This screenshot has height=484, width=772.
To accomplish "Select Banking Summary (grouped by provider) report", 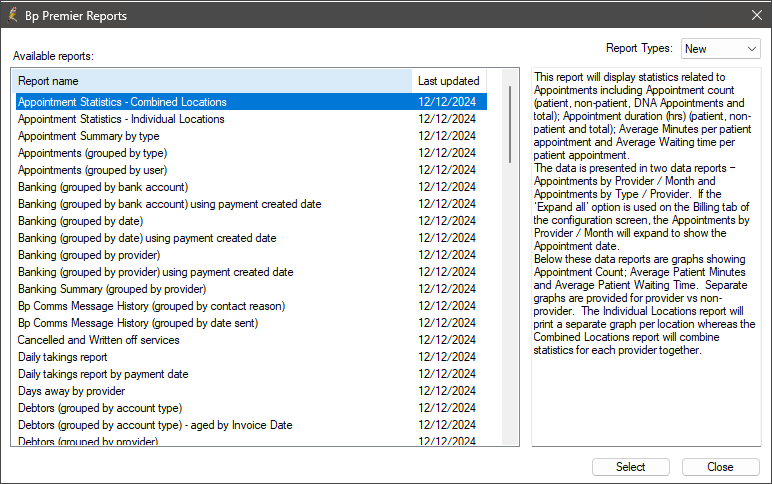I will click(251, 289).
